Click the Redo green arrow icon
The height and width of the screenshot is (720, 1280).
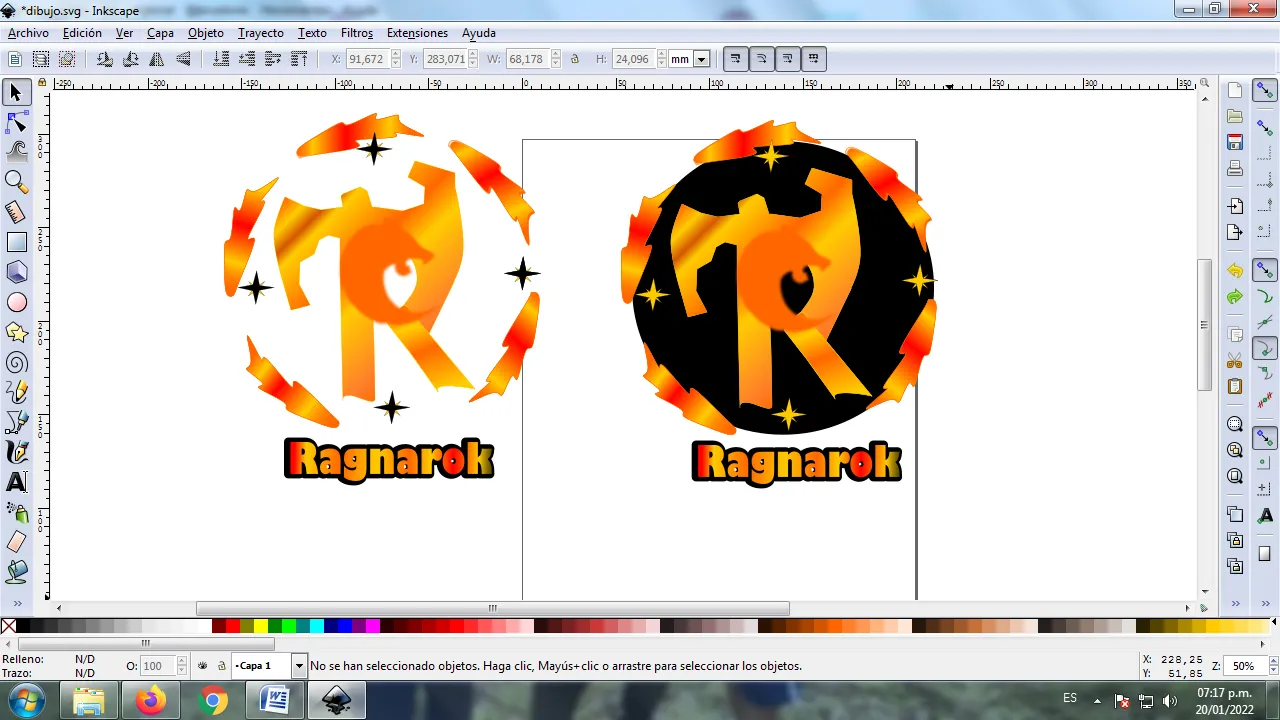(x=1235, y=297)
